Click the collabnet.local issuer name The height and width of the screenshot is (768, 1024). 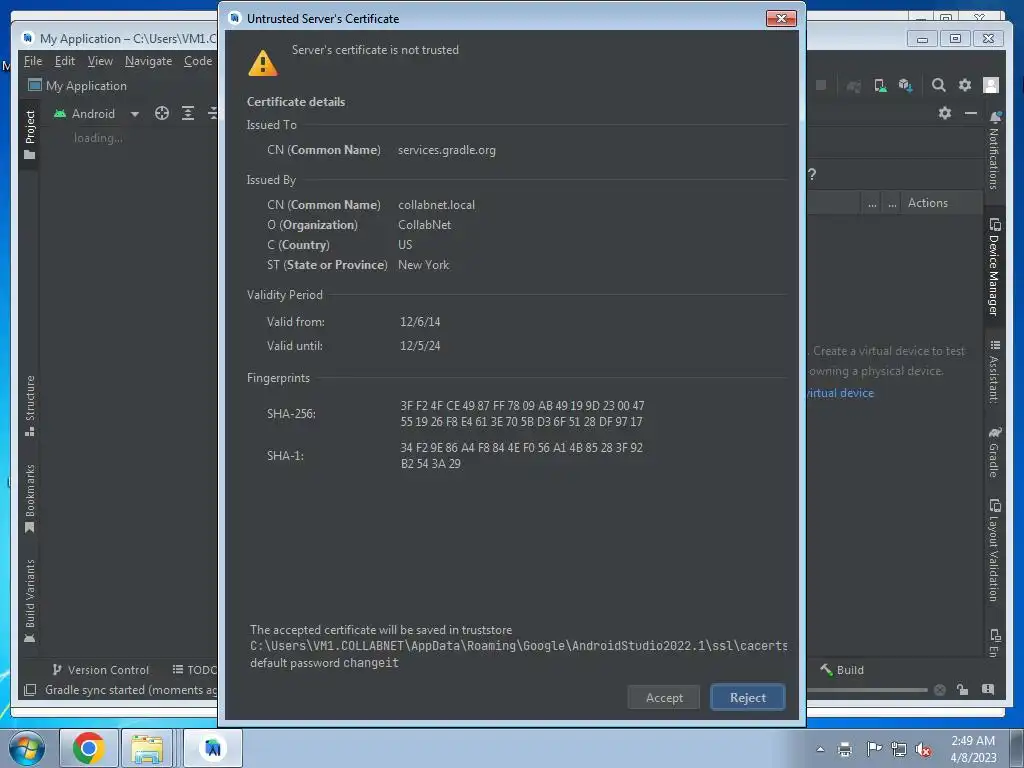(x=436, y=205)
